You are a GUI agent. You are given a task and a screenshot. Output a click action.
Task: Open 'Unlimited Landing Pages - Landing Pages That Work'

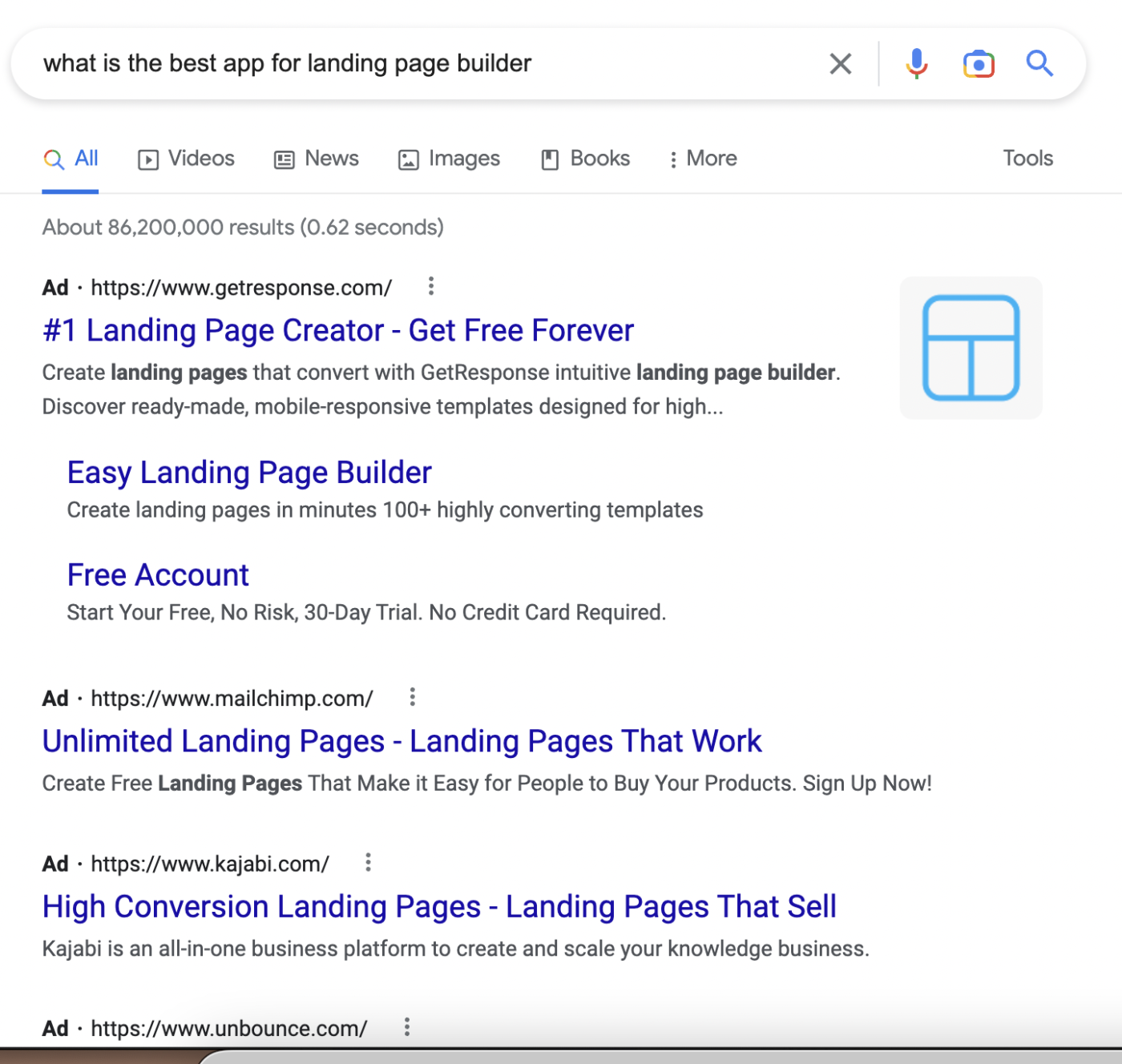click(402, 741)
